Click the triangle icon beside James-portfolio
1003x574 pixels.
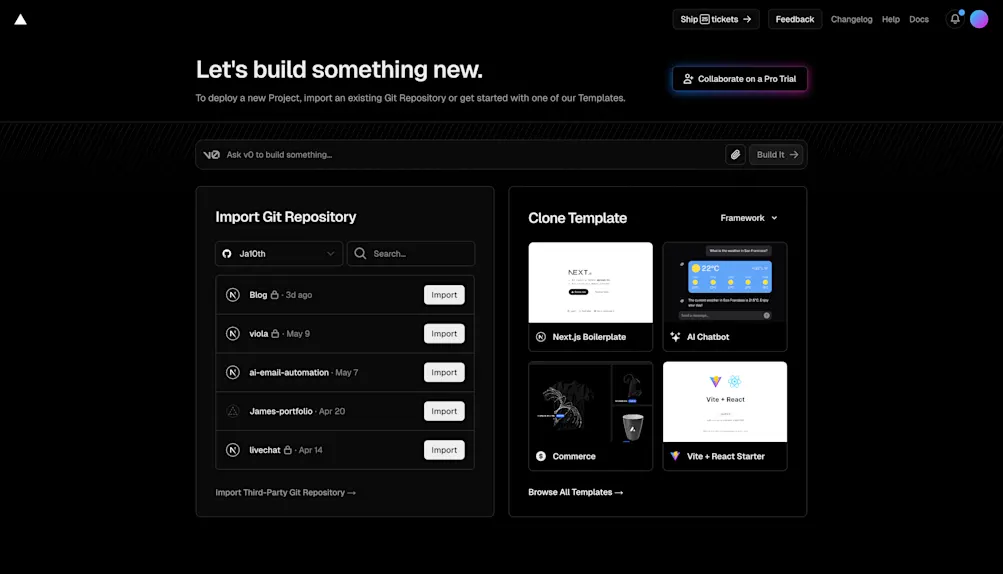tap(233, 411)
